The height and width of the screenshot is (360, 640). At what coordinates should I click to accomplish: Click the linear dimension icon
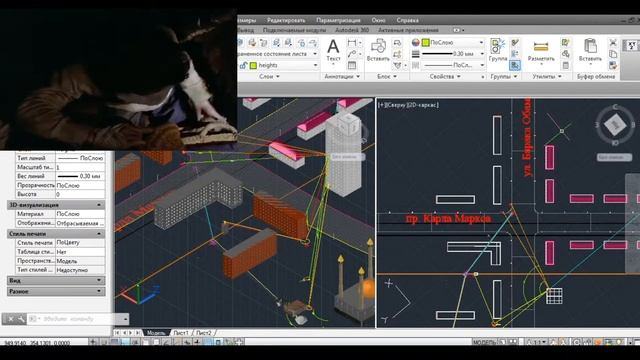pos(352,42)
